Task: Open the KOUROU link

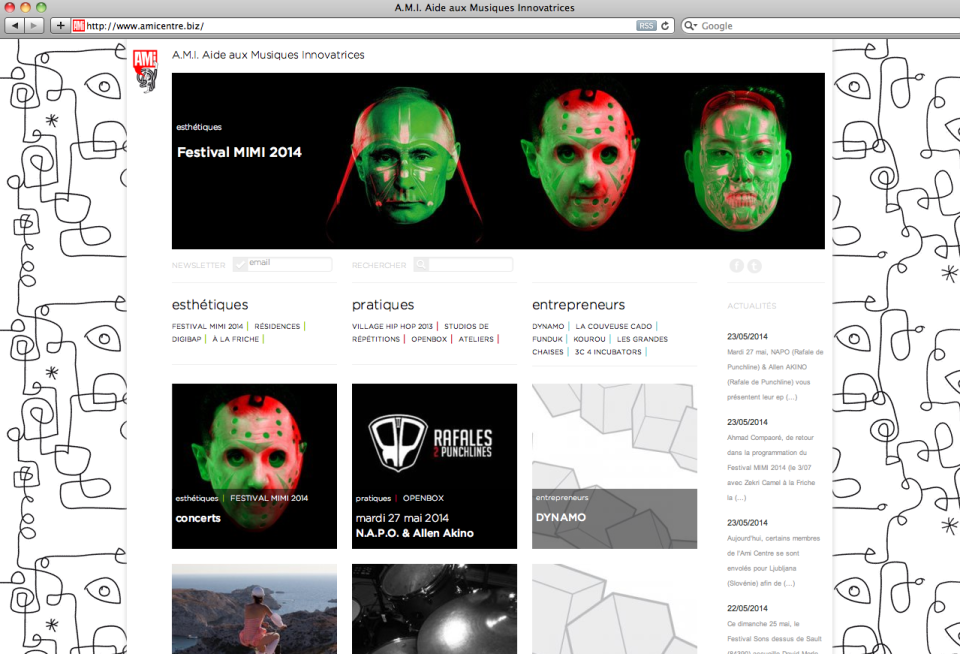Action: click(589, 339)
